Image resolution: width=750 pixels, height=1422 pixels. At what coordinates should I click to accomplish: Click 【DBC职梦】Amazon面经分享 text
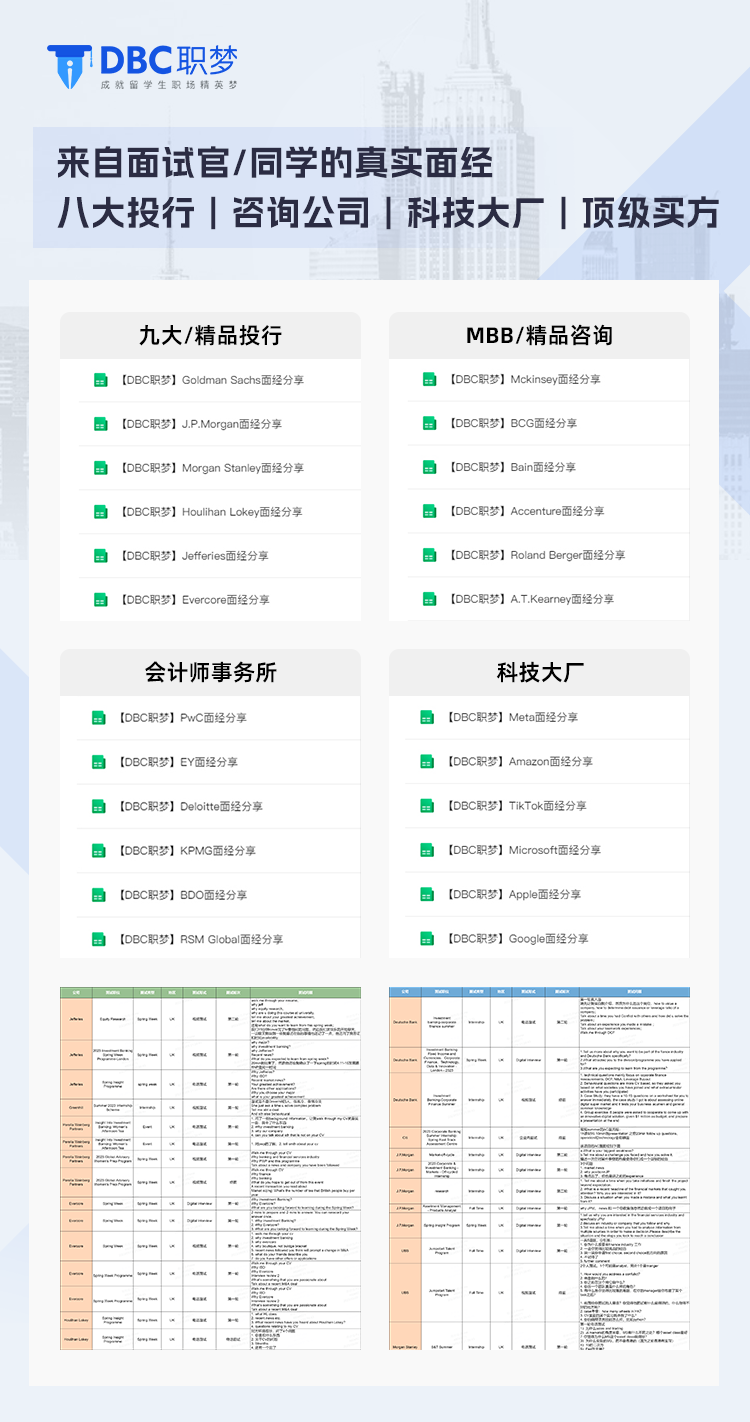(x=518, y=762)
